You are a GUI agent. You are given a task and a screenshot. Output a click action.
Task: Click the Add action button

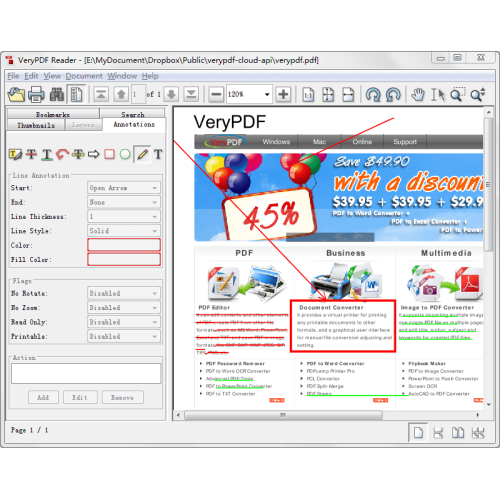click(x=43, y=397)
